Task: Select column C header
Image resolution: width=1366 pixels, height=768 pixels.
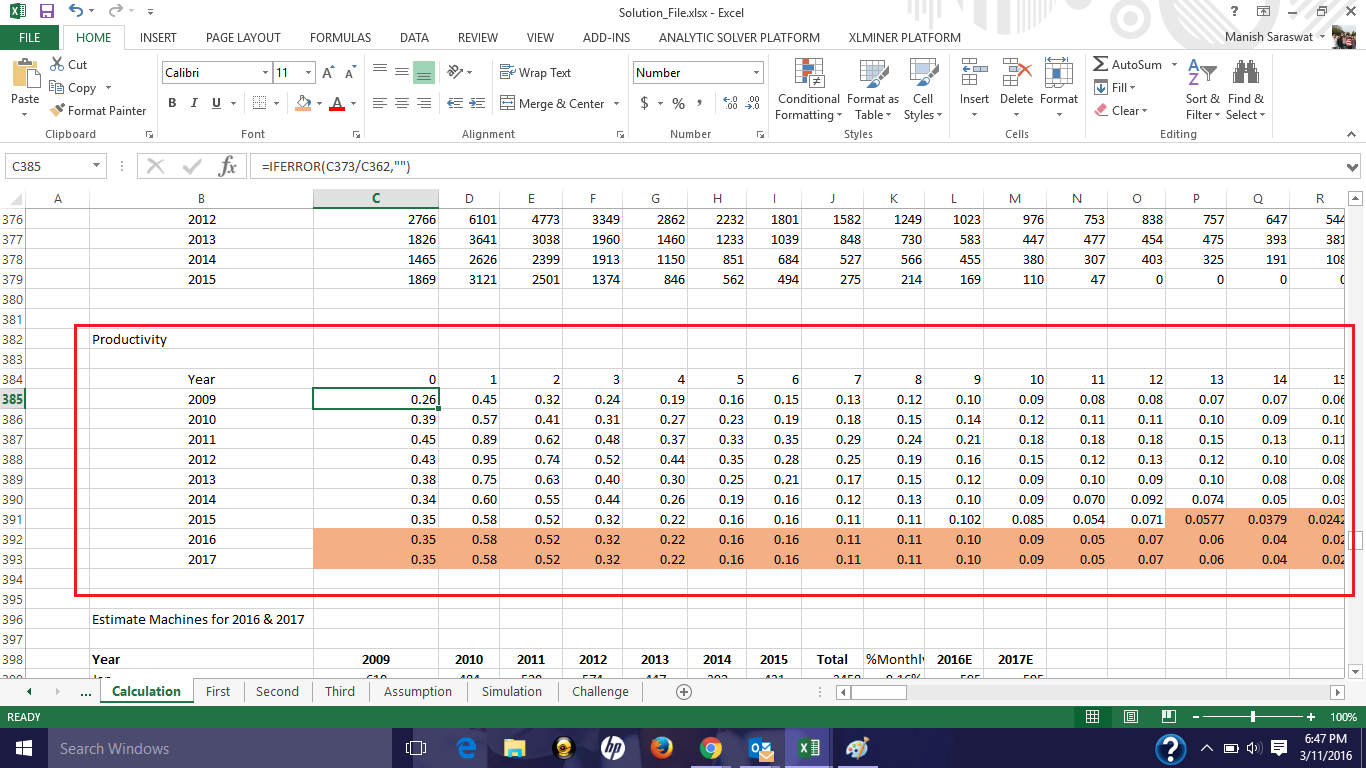Action: [376, 198]
